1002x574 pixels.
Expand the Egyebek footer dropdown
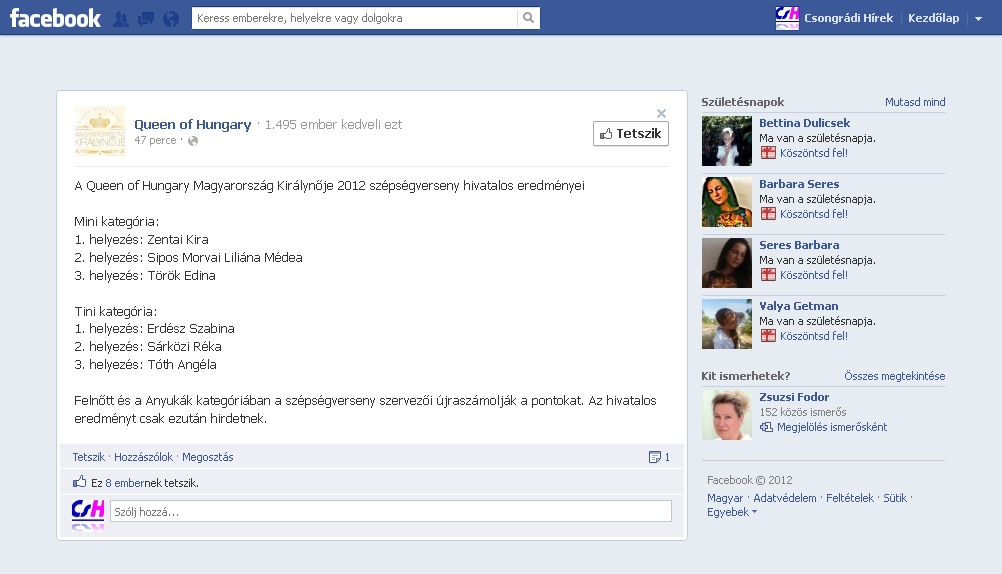click(732, 512)
